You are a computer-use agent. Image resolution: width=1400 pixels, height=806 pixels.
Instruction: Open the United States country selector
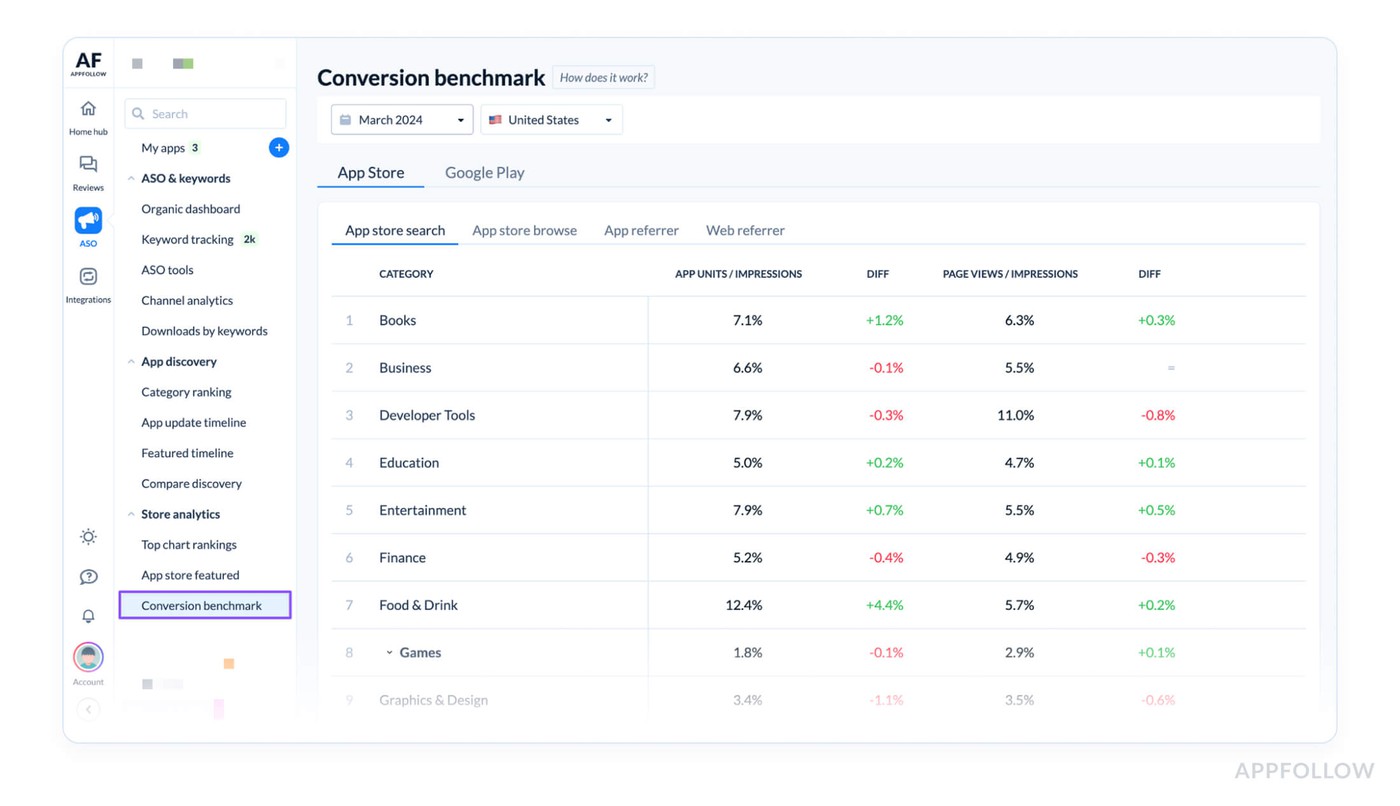coord(551,119)
